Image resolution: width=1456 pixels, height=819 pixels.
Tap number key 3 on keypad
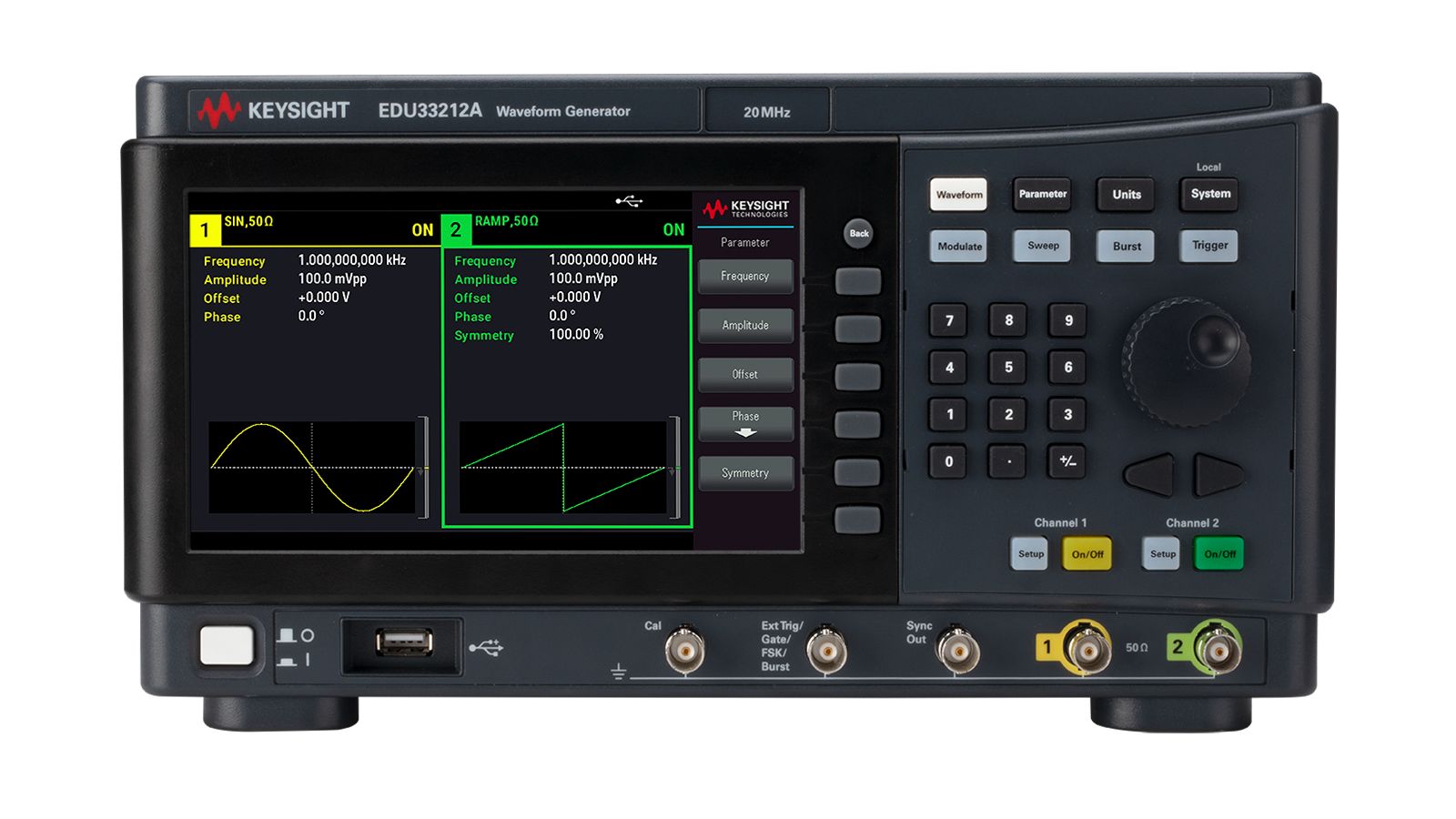pyautogui.click(x=1067, y=415)
